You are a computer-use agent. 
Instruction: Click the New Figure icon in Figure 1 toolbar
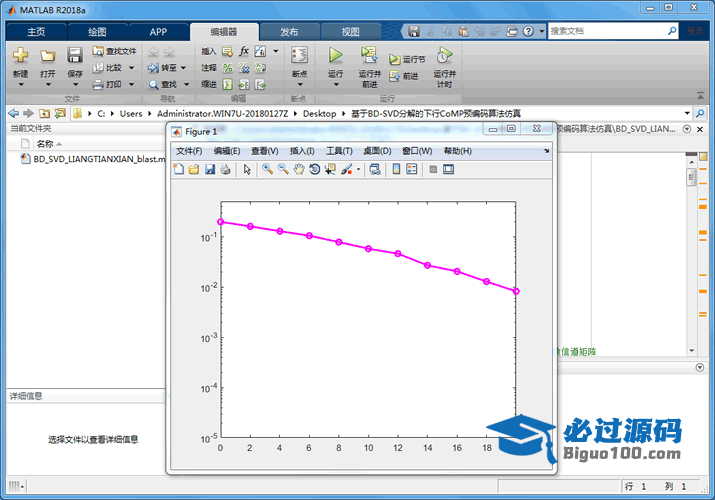pyautogui.click(x=179, y=170)
